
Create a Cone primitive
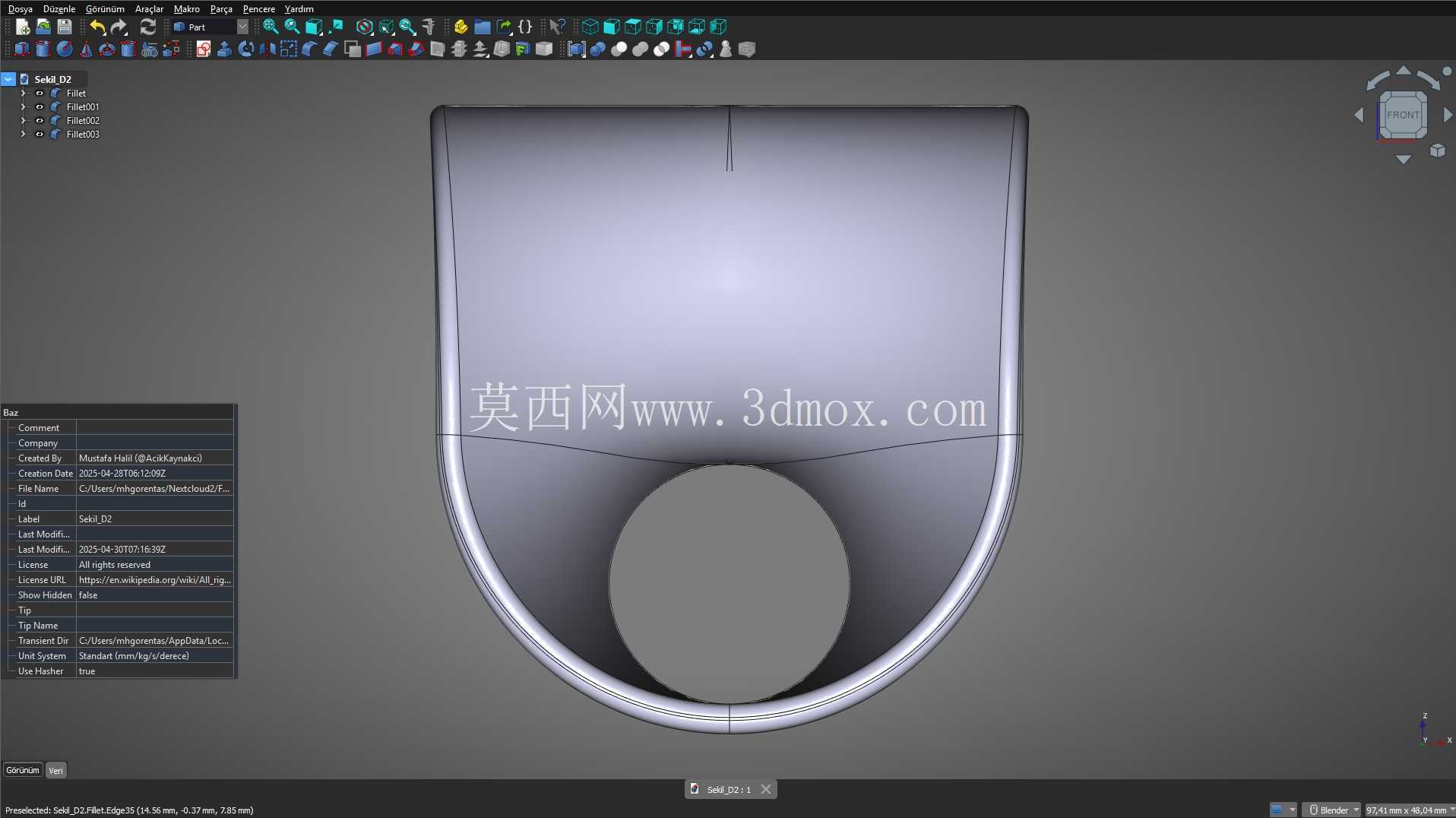pyautogui.click(x=86, y=49)
